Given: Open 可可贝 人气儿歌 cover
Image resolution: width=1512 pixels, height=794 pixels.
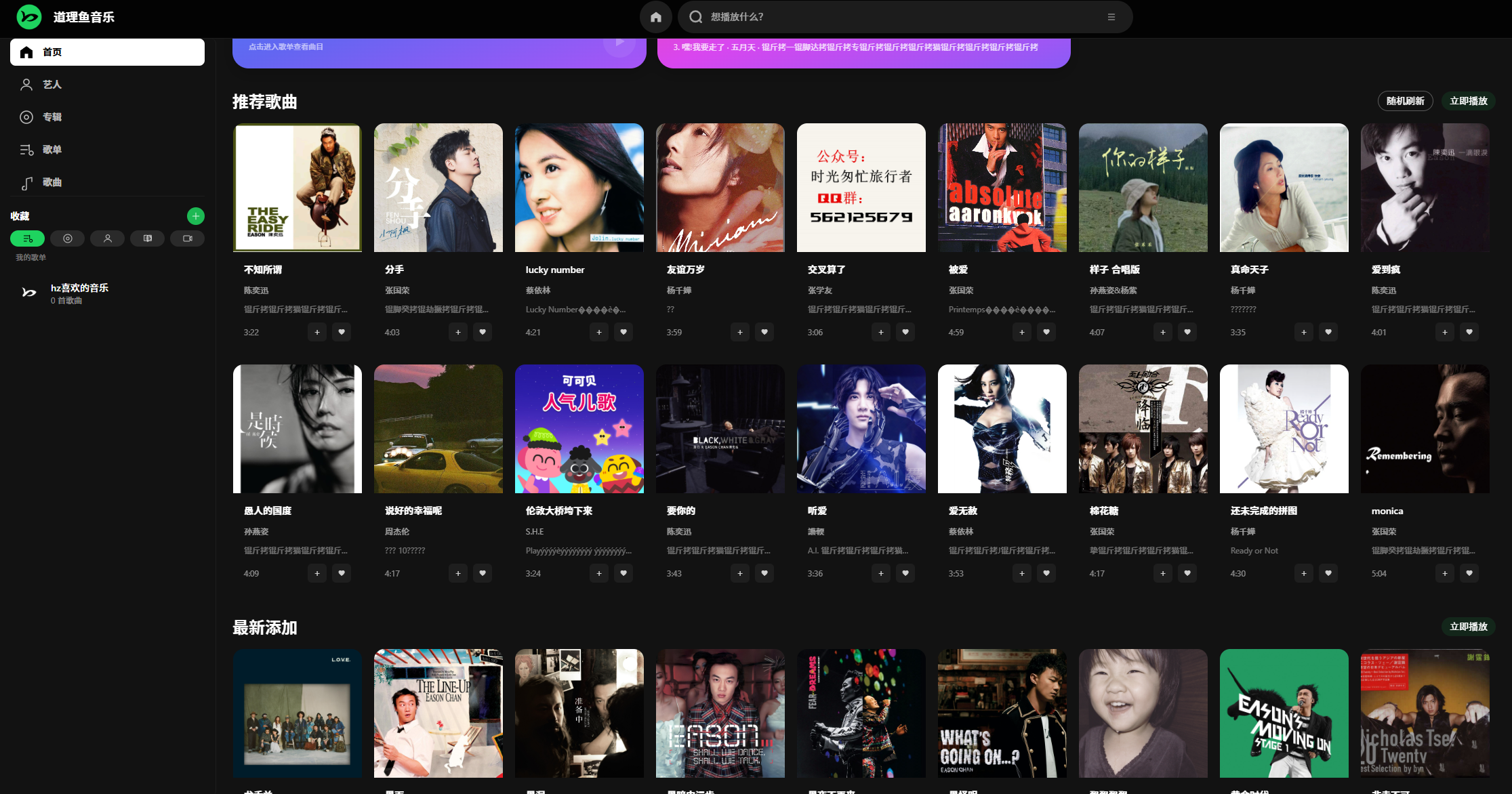Looking at the screenshot, I should tap(579, 429).
